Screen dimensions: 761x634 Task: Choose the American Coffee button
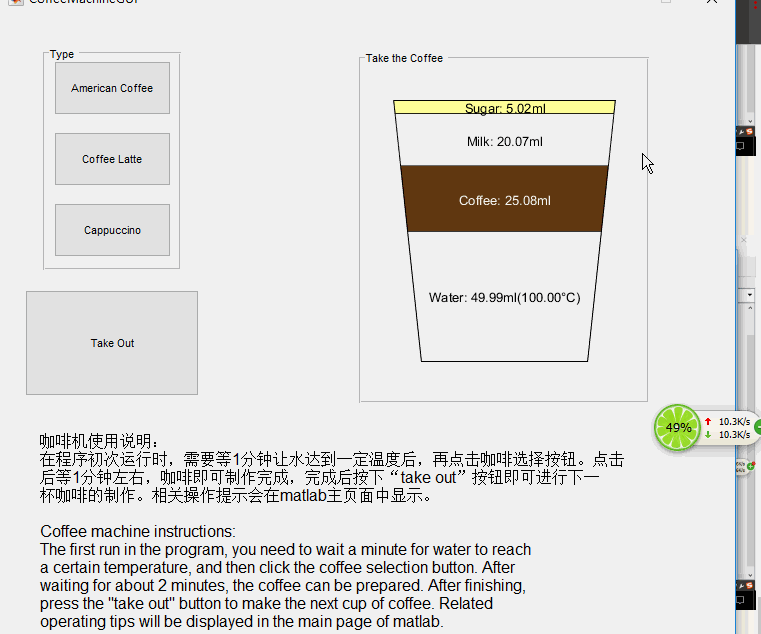tap(112, 88)
